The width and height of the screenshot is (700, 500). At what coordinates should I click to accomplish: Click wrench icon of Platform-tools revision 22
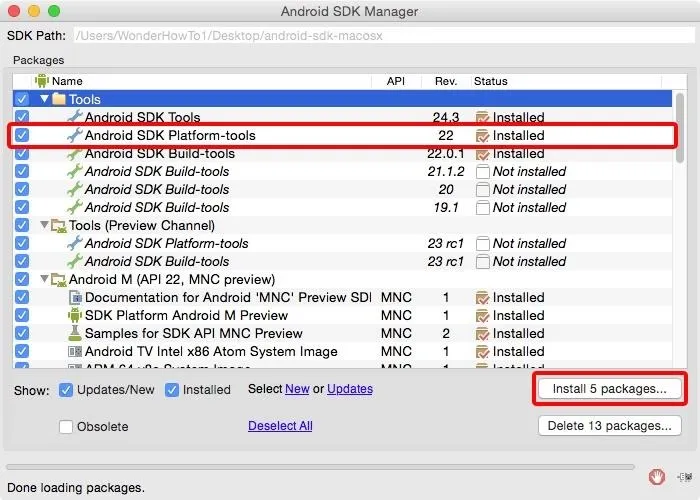tap(75, 135)
